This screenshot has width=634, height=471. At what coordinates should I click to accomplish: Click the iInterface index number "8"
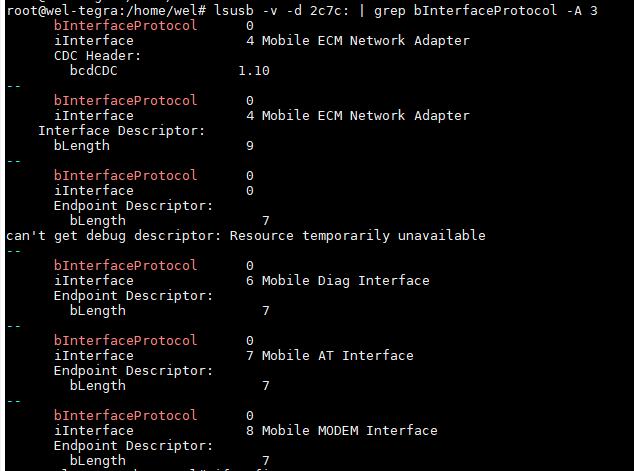pyautogui.click(x=249, y=431)
